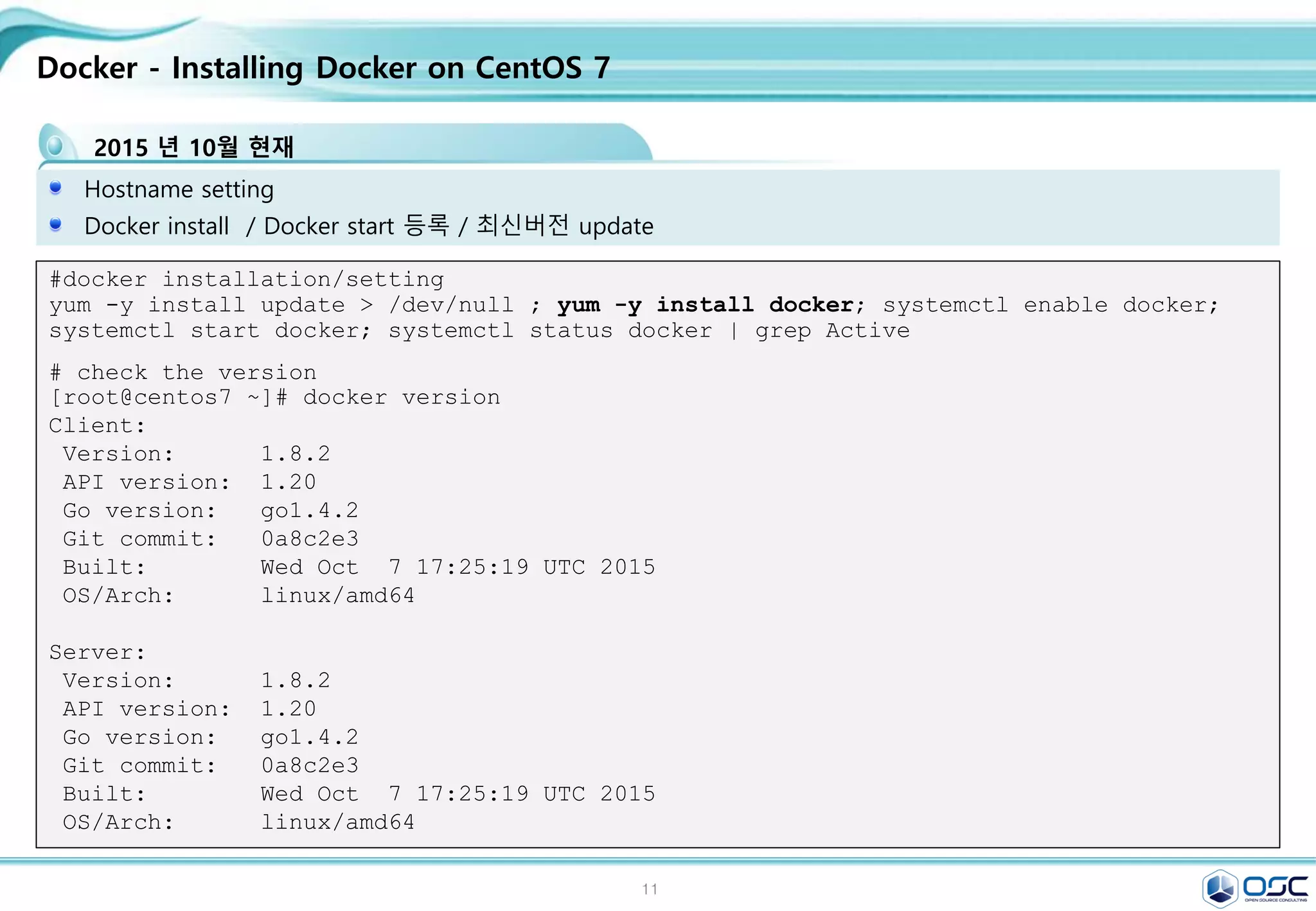Click the '[root@centos7 ~]# docker version' prompt line
Image resolution: width=1316 pixels, height=911 pixels.
point(275,397)
